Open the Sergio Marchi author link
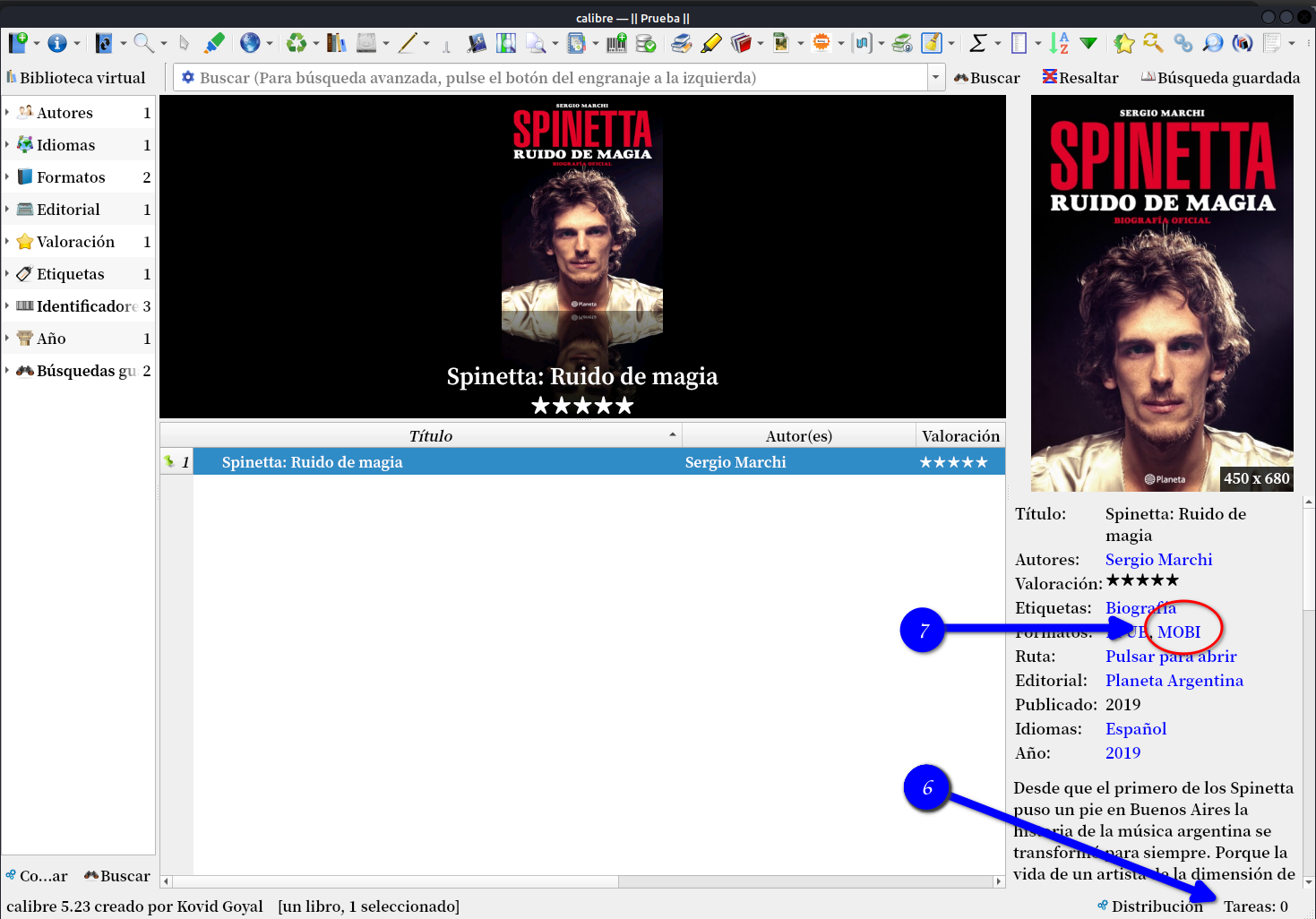Viewport: 1316px width, 919px height. pyautogui.click(x=1158, y=560)
